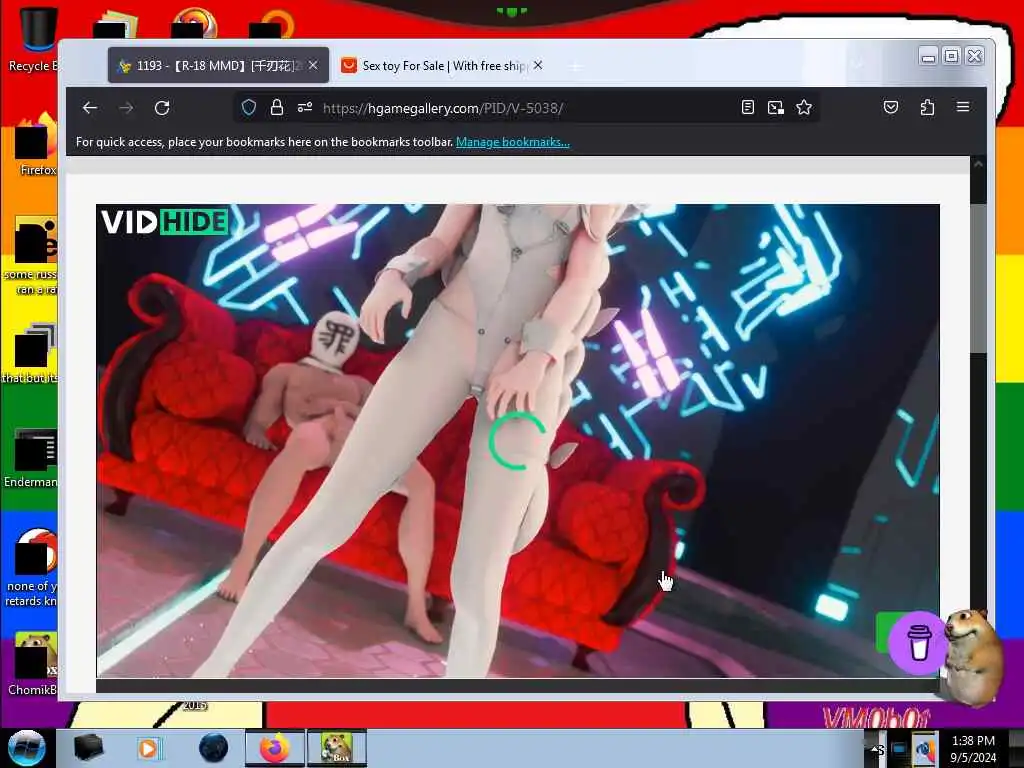The image size is (1024, 768).
Task: Open the Firefox desktop shortcut
Action: pos(36,144)
